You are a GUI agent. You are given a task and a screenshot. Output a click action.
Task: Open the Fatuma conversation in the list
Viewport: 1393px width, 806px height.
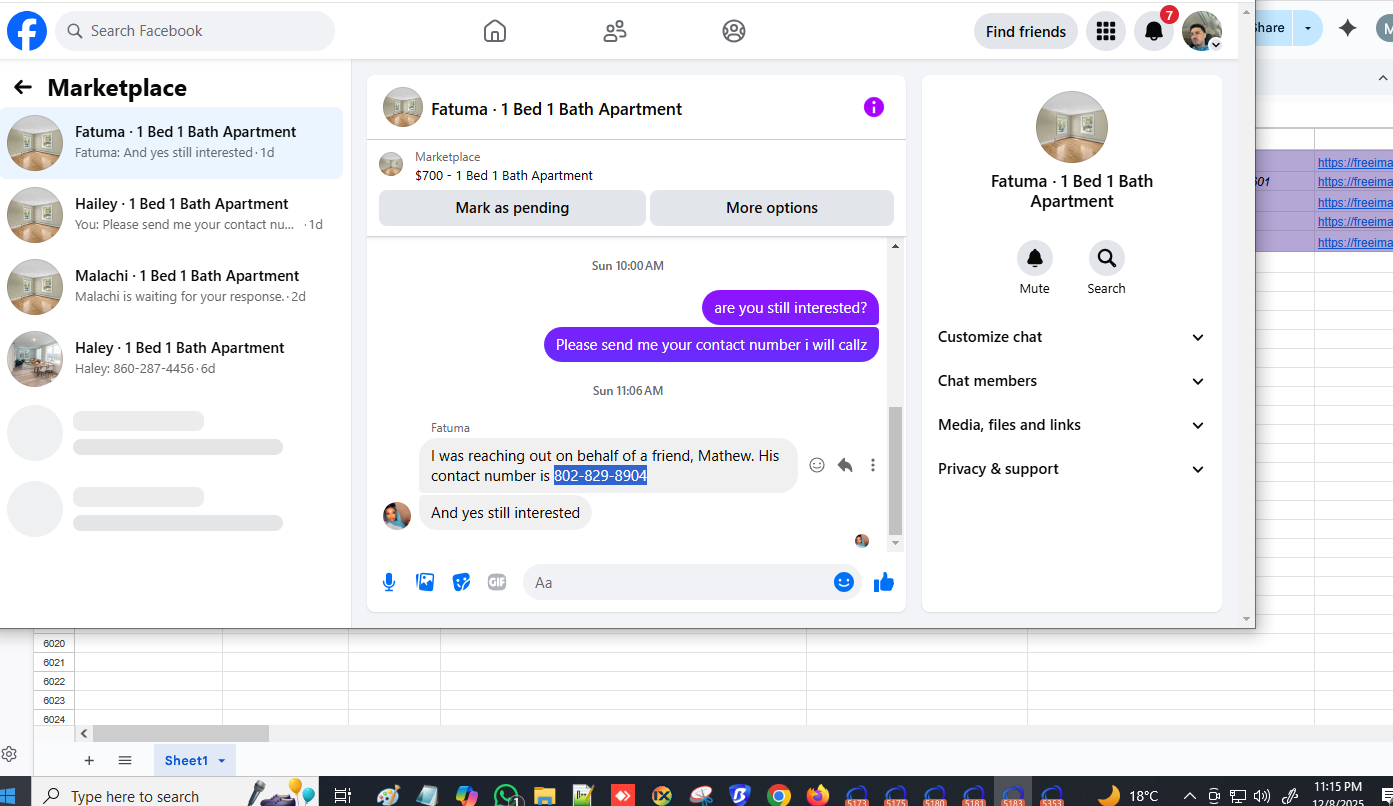172,143
